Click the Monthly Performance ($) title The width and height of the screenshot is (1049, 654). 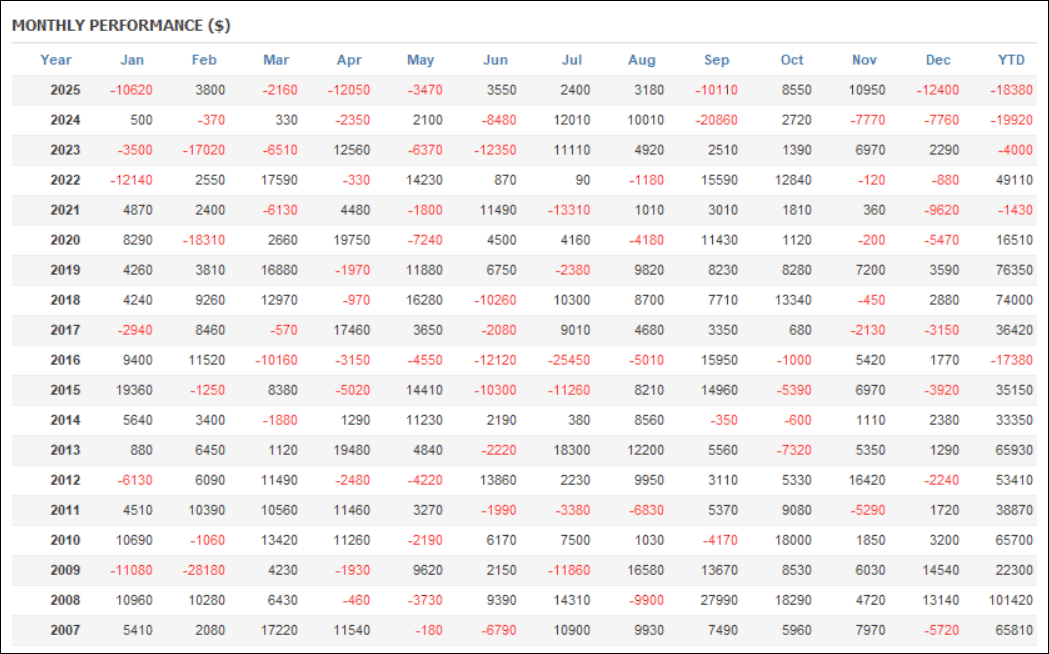tap(121, 25)
